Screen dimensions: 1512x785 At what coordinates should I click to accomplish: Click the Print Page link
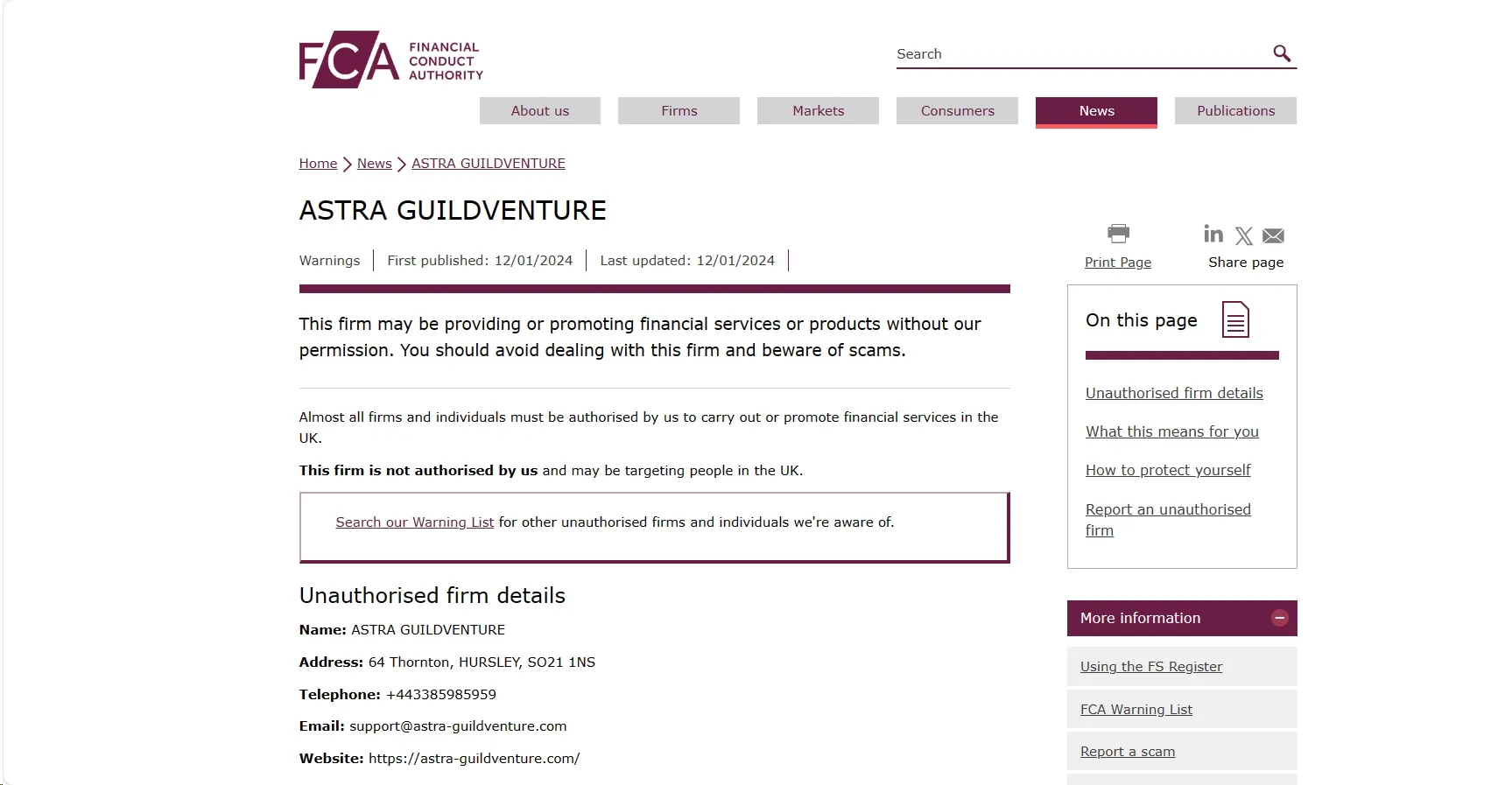pyautogui.click(x=1118, y=263)
